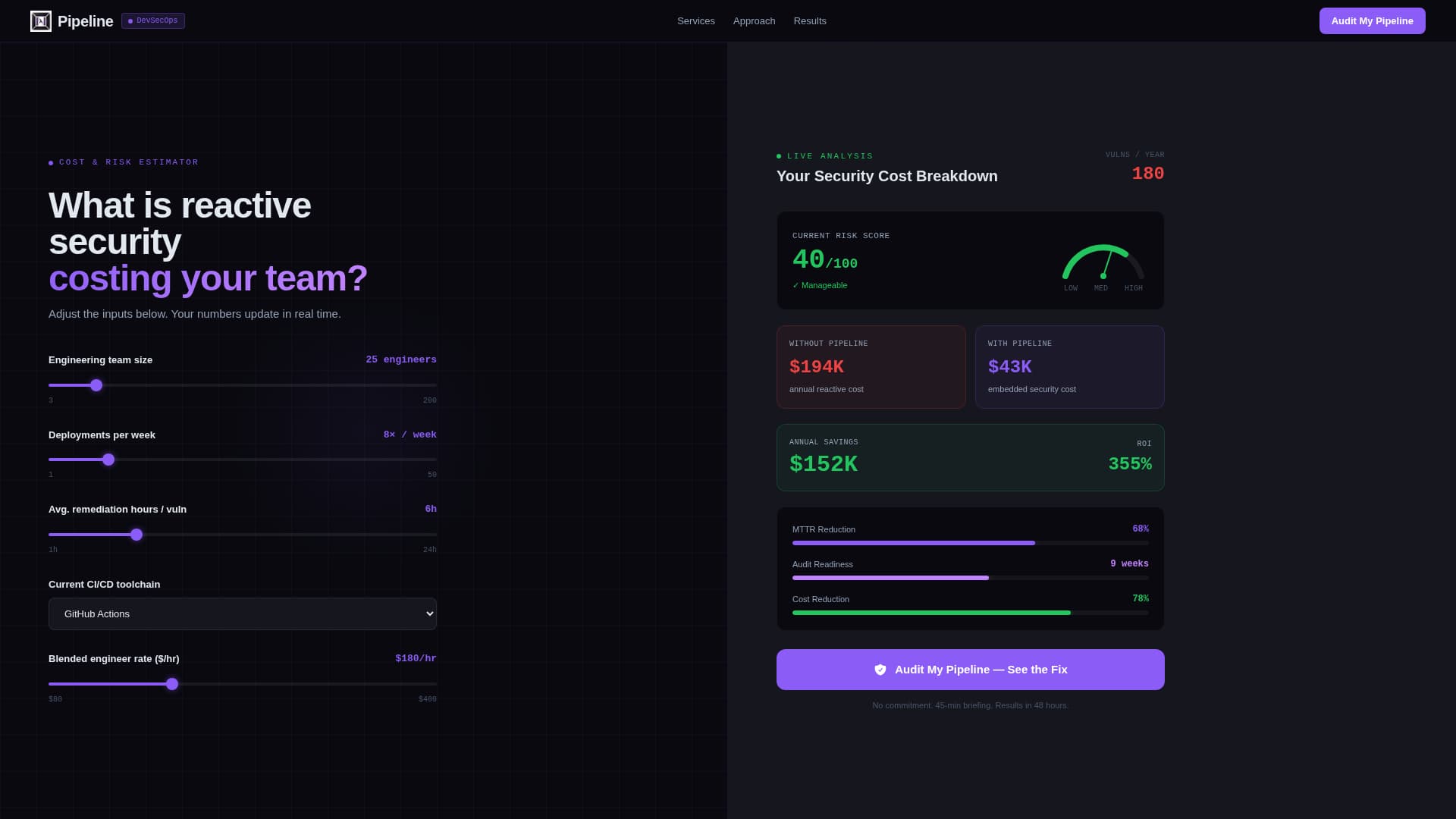Image resolution: width=1456 pixels, height=819 pixels.
Task: Click the '9 weeks' audit readiness value
Action: (x=1129, y=563)
